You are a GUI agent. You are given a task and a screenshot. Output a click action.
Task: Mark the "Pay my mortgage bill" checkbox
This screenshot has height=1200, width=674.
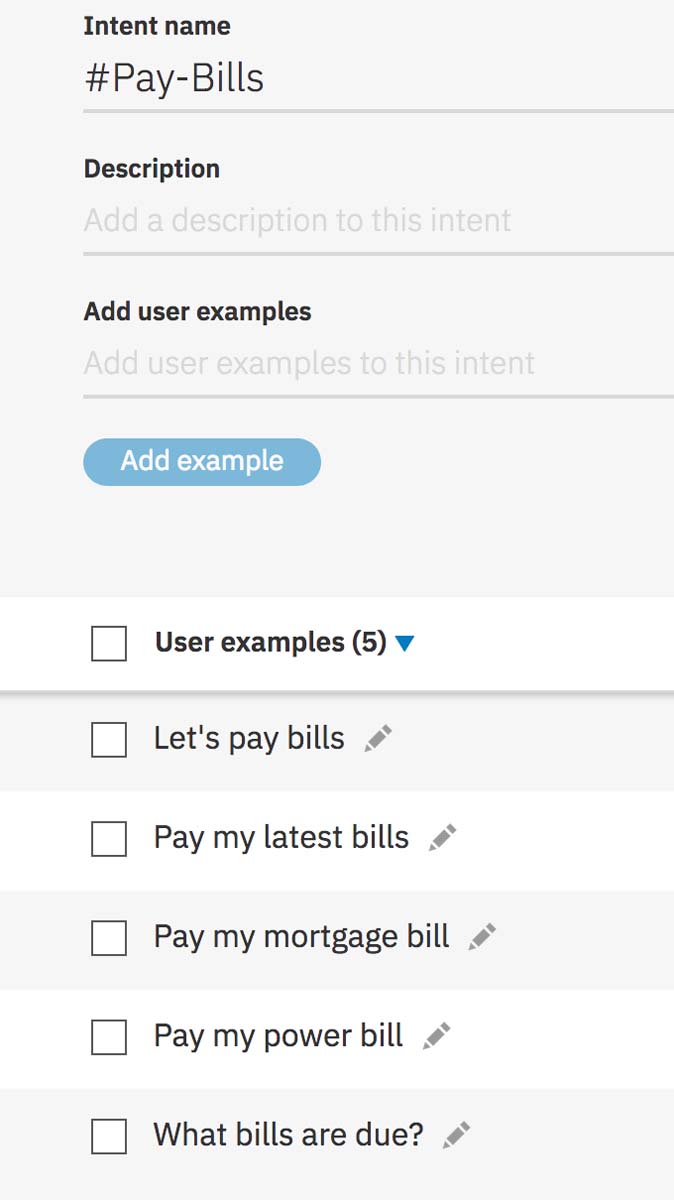pyautogui.click(x=109, y=938)
